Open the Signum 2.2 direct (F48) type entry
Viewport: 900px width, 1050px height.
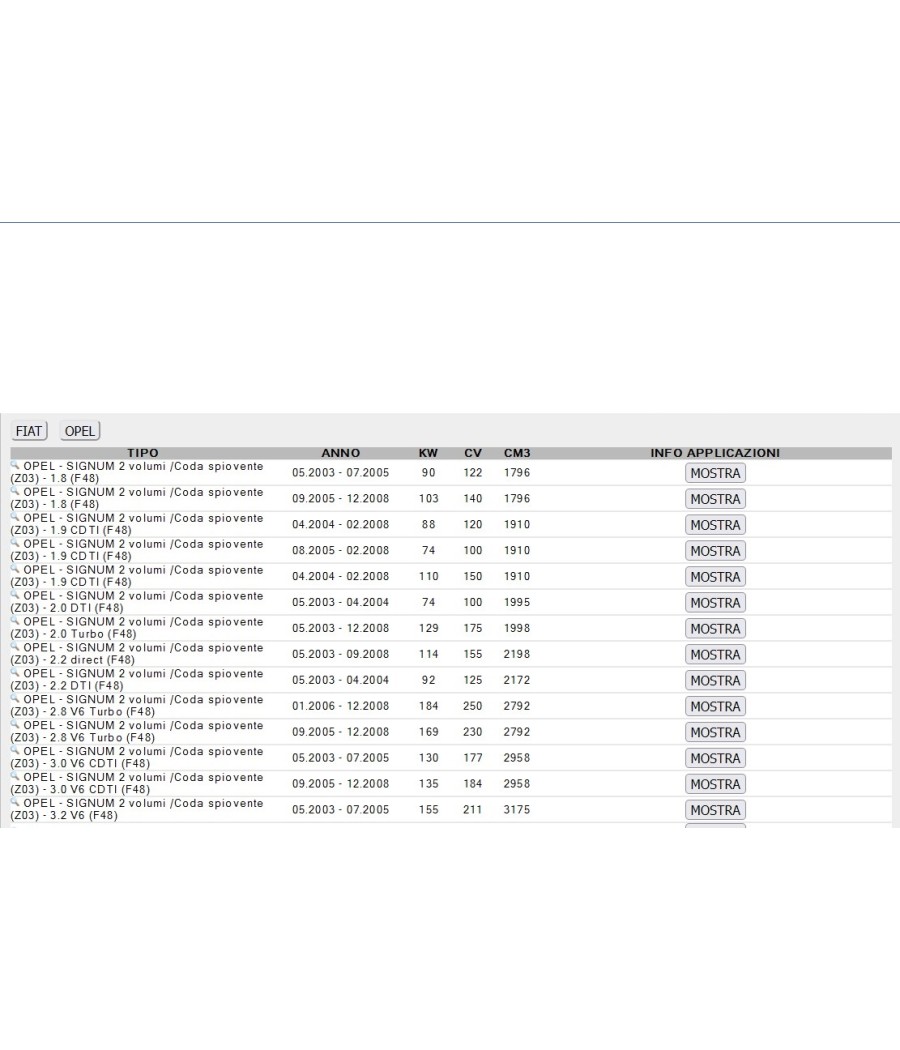(137, 654)
